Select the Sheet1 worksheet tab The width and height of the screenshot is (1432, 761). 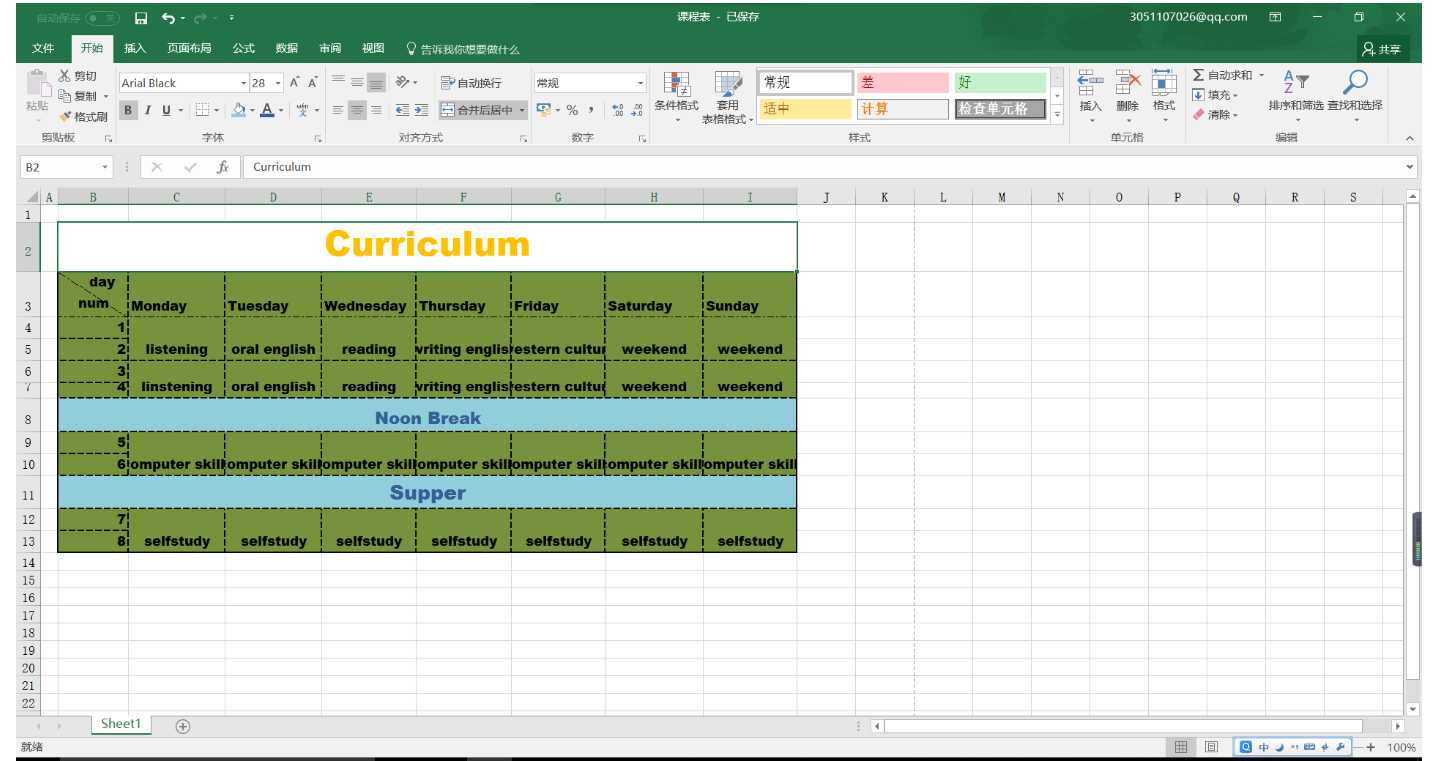tap(121, 724)
